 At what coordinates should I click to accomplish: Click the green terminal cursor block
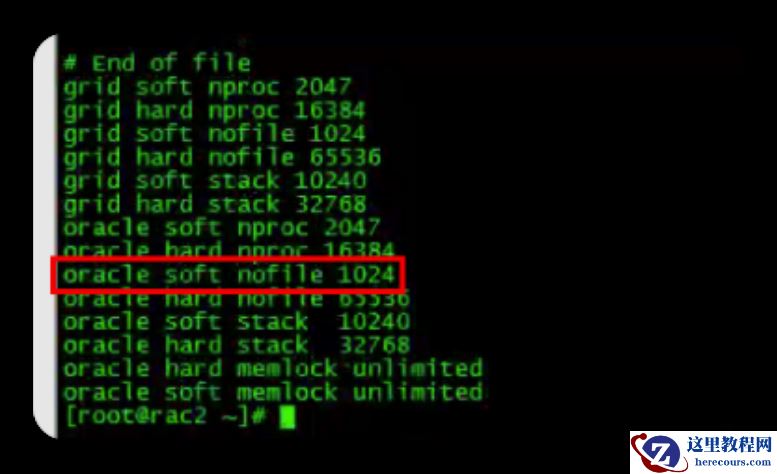click(x=287, y=417)
